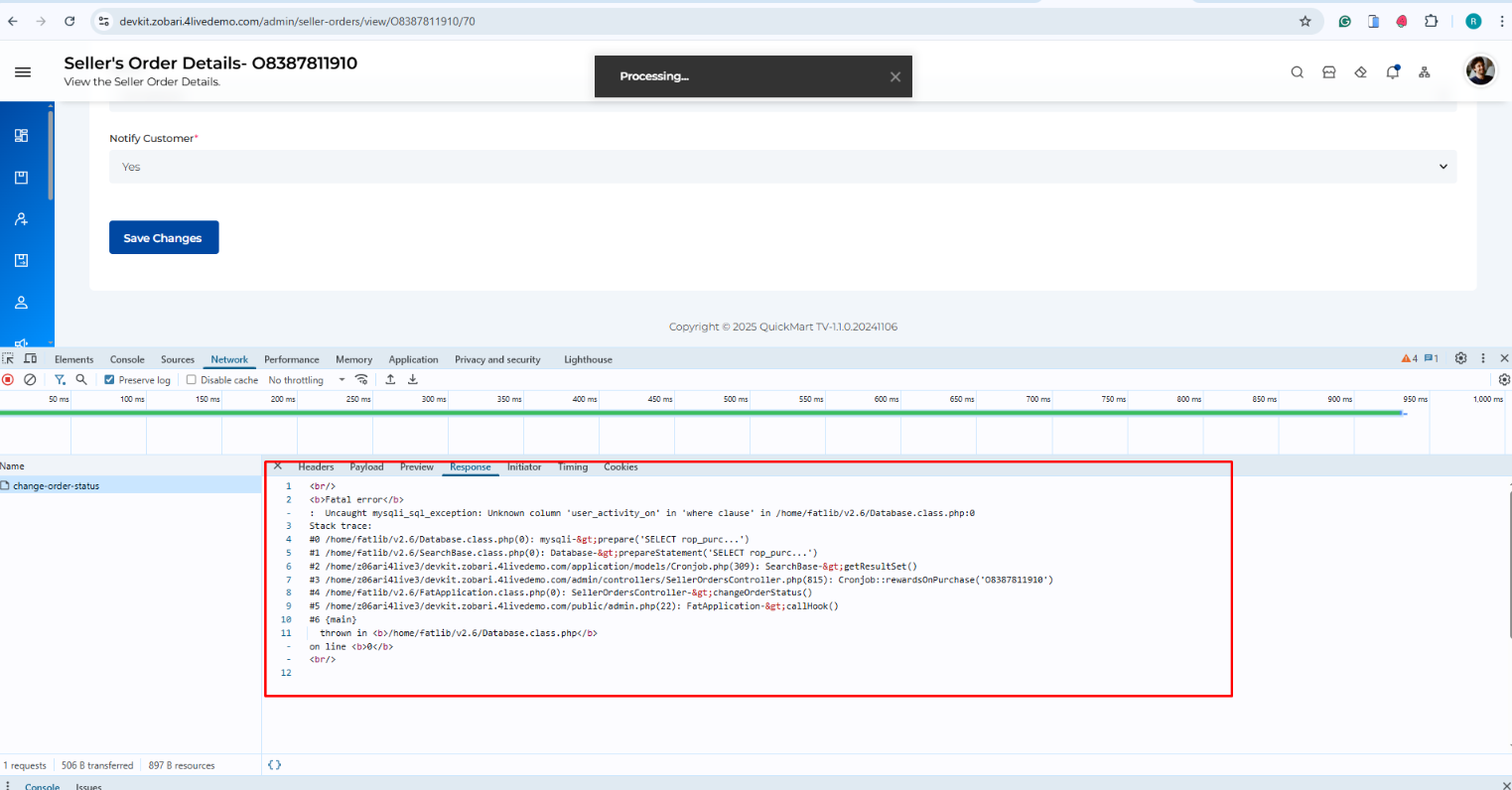Click the DevTools settings gear icon

pyautogui.click(x=1460, y=358)
